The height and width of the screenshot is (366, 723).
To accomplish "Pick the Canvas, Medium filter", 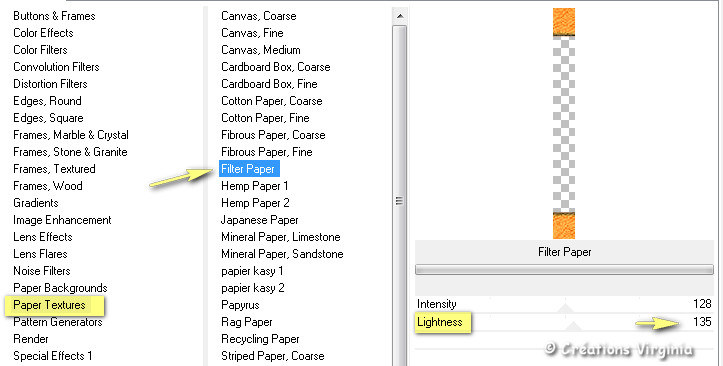I will [x=261, y=50].
